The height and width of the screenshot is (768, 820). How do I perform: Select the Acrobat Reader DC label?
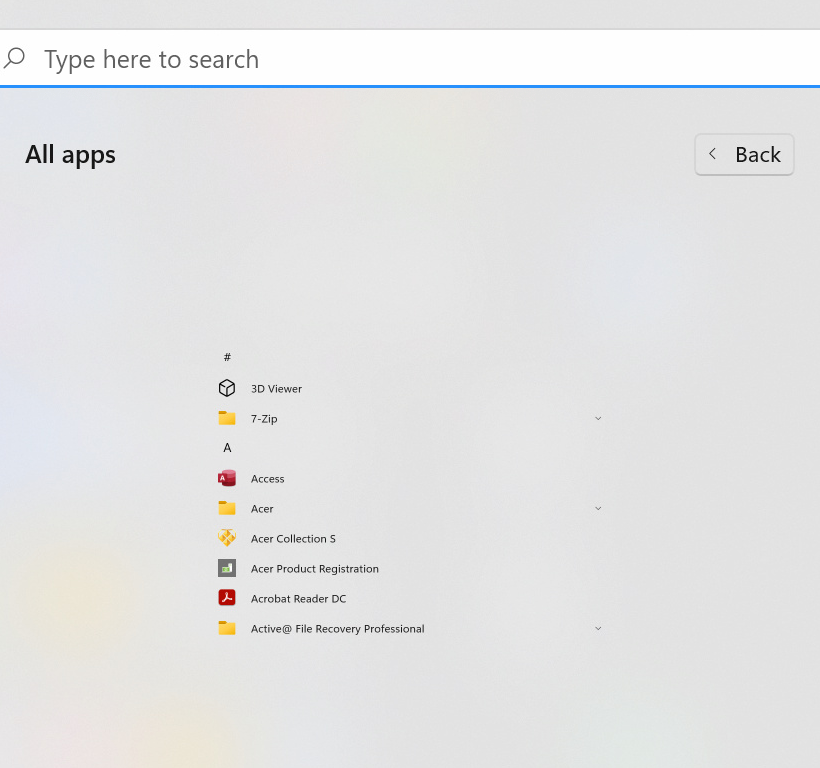click(x=298, y=599)
